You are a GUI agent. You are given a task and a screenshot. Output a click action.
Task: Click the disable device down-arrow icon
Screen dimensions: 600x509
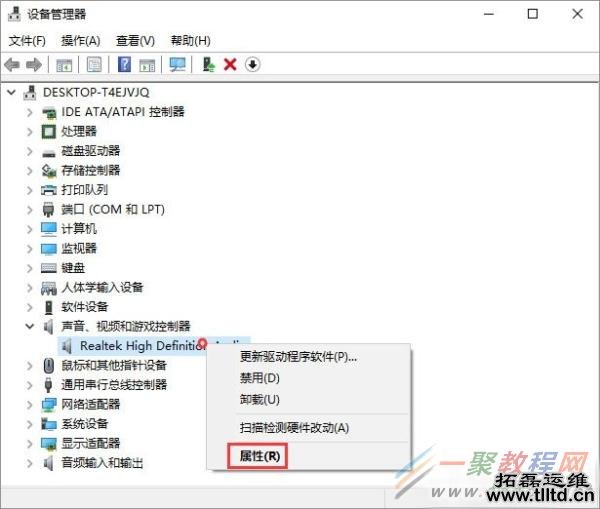point(253,64)
